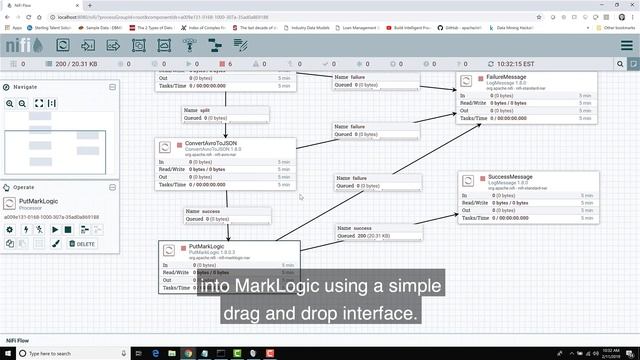Click queued 200 / 20.31 KB status
This screenshot has height=360, width=640.
coord(71,64)
